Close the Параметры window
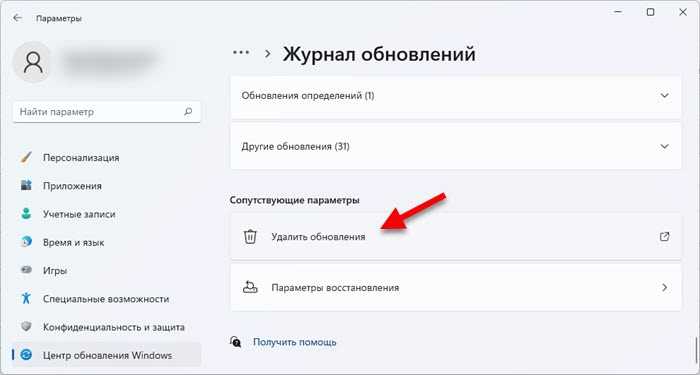Image resolution: width=700 pixels, height=375 pixels. pos(683,12)
